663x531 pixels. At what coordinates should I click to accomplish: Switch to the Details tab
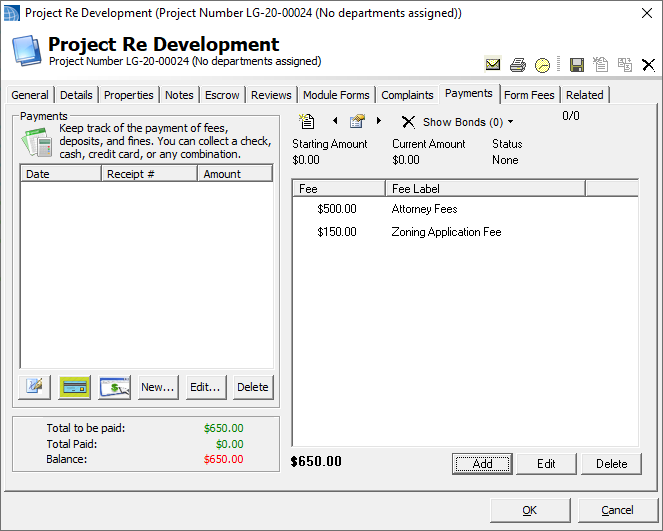(76, 95)
